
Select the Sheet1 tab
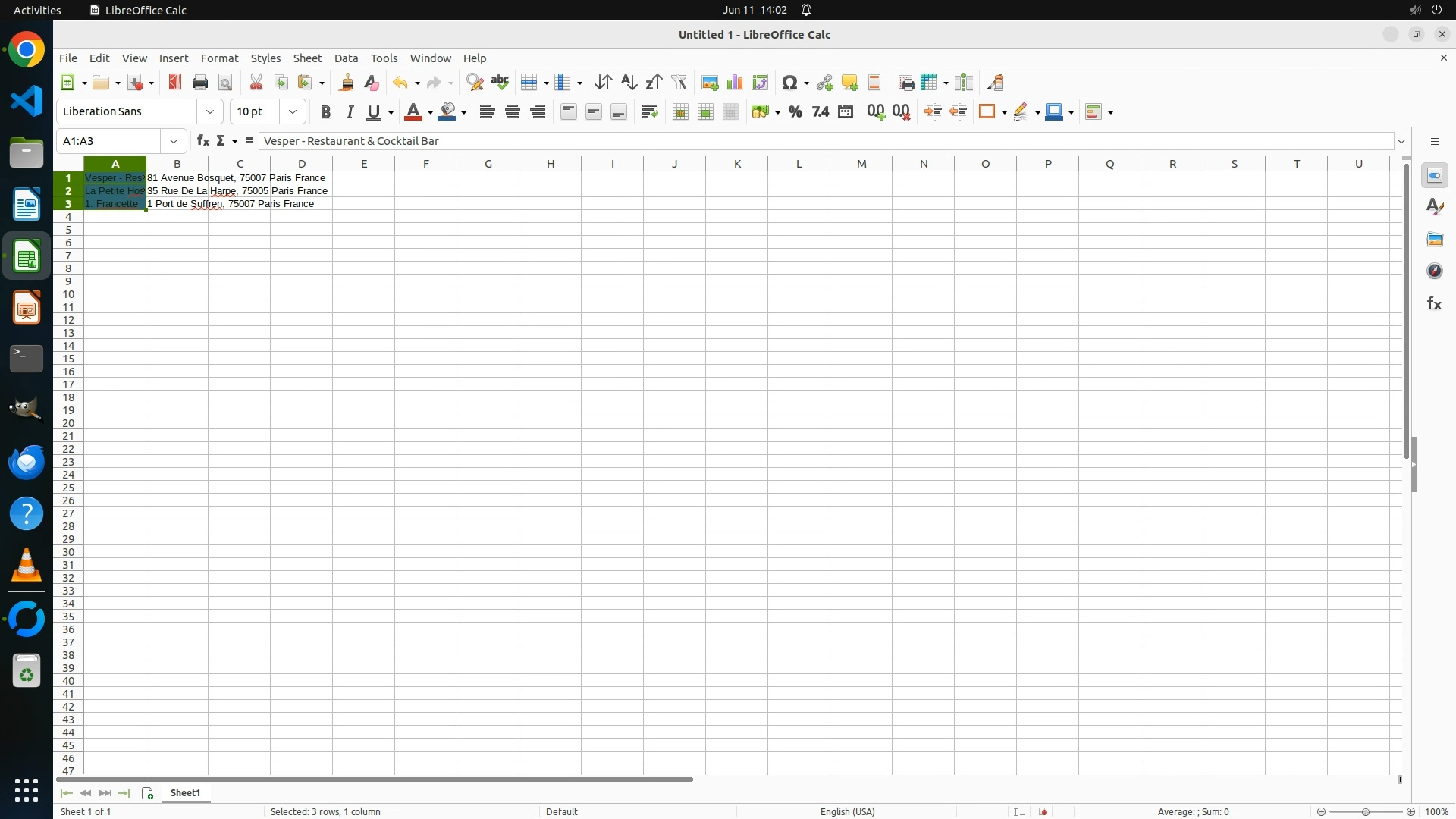(185, 793)
